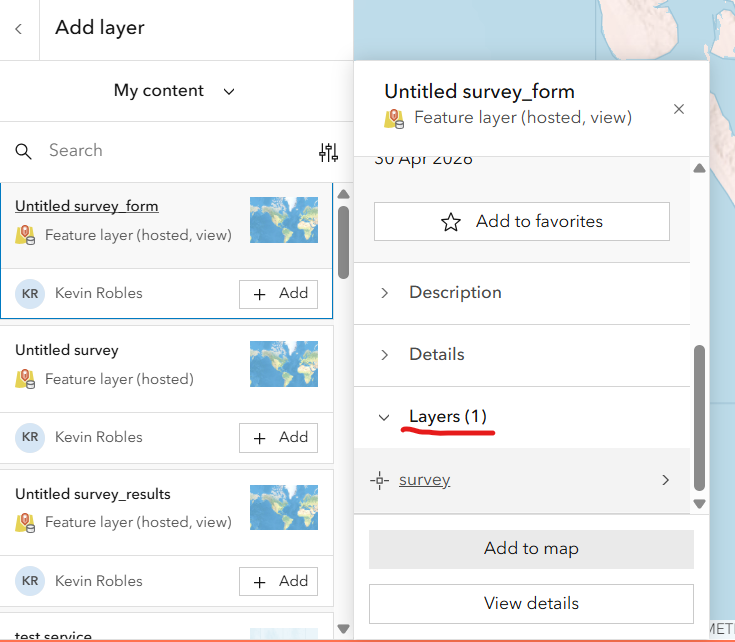Select the Untitled survey_results item title
The image size is (735, 642).
pos(93,494)
